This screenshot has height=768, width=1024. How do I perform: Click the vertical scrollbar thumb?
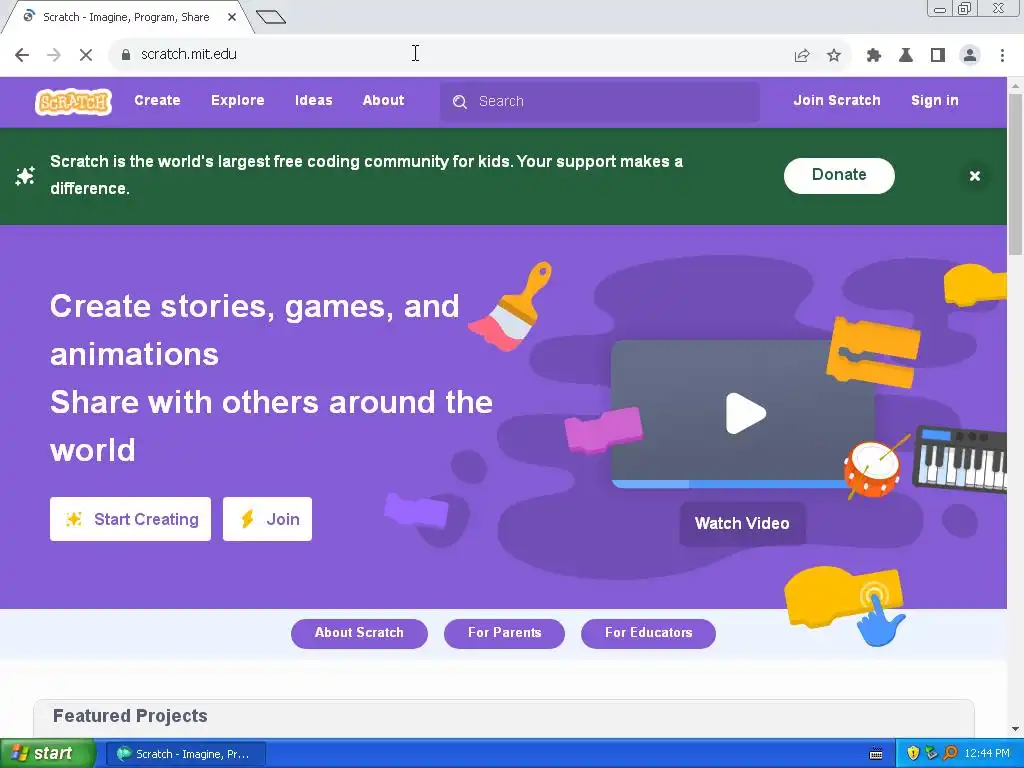1015,174
